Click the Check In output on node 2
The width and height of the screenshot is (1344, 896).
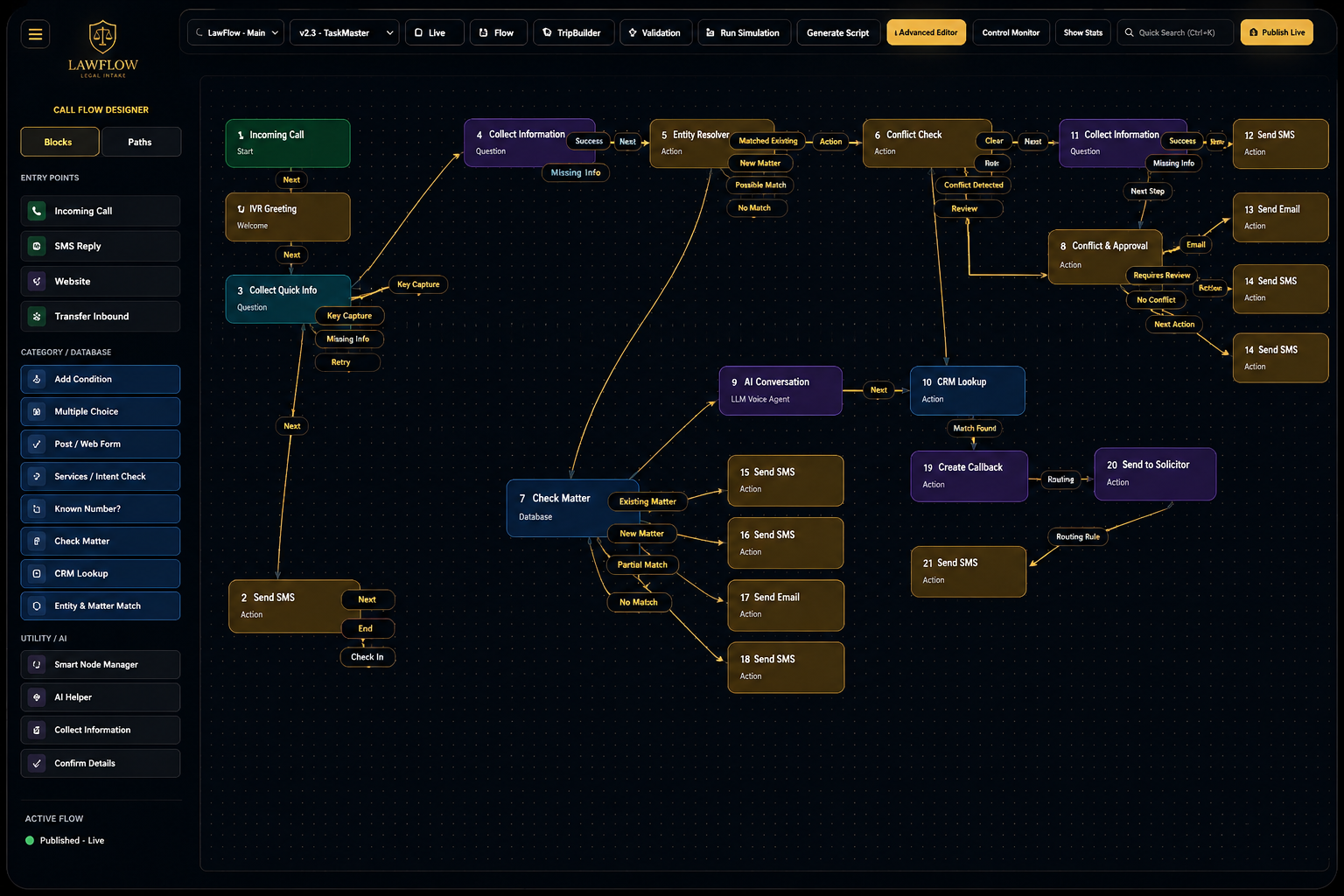(367, 657)
